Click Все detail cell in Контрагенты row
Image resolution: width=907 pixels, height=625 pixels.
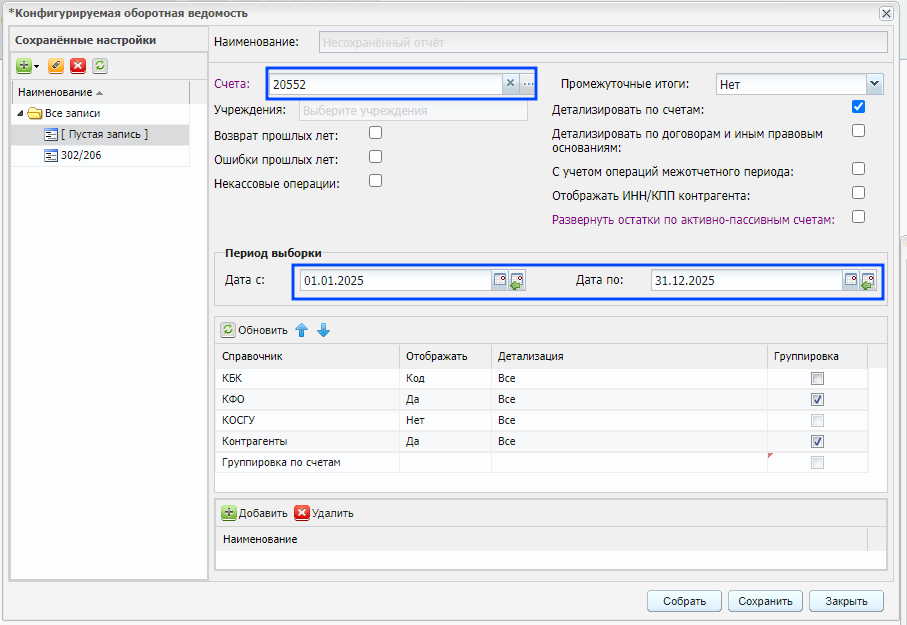click(x=629, y=442)
